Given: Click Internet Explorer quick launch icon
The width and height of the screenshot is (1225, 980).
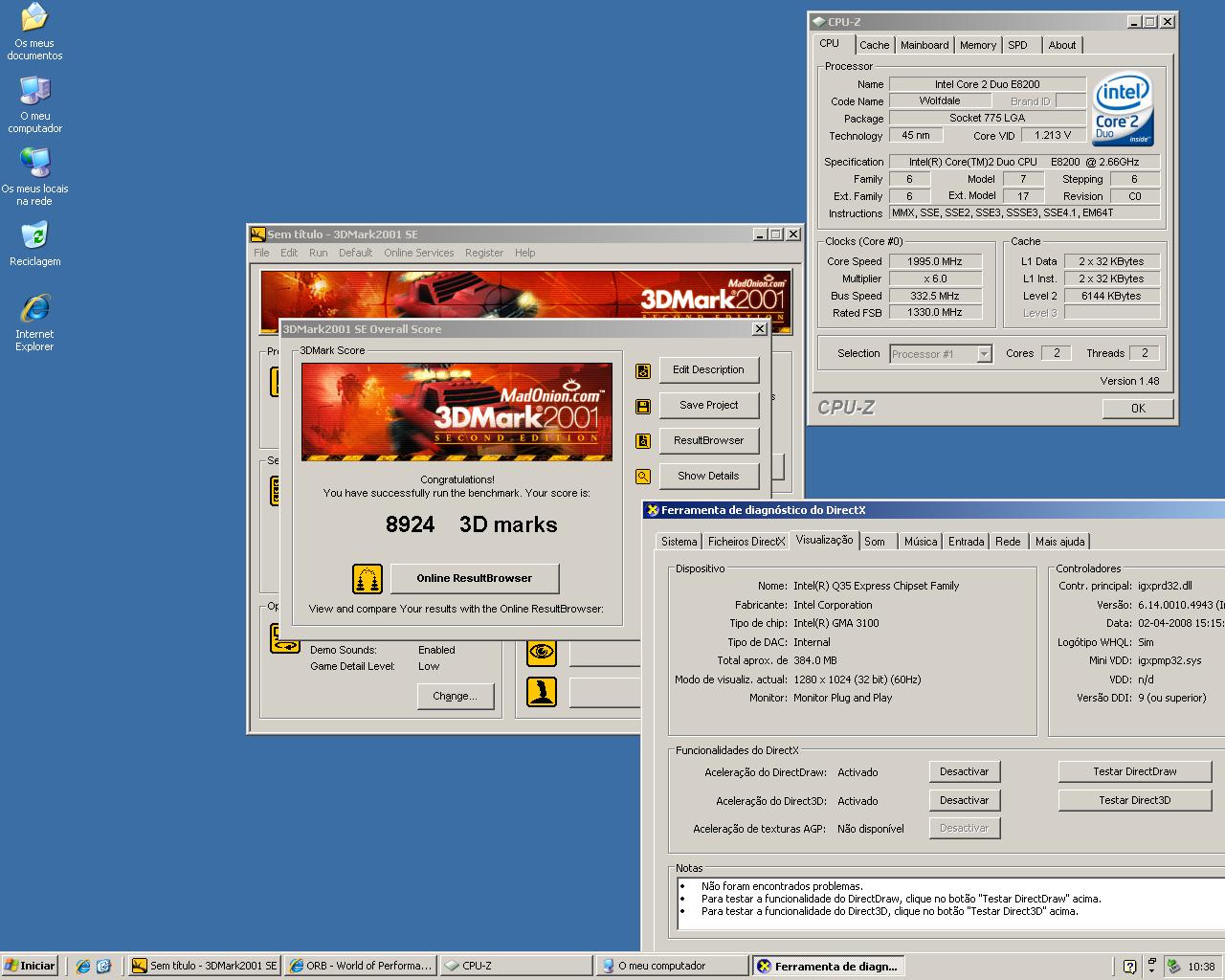Looking at the screenshot, I should tap(83, 967).
